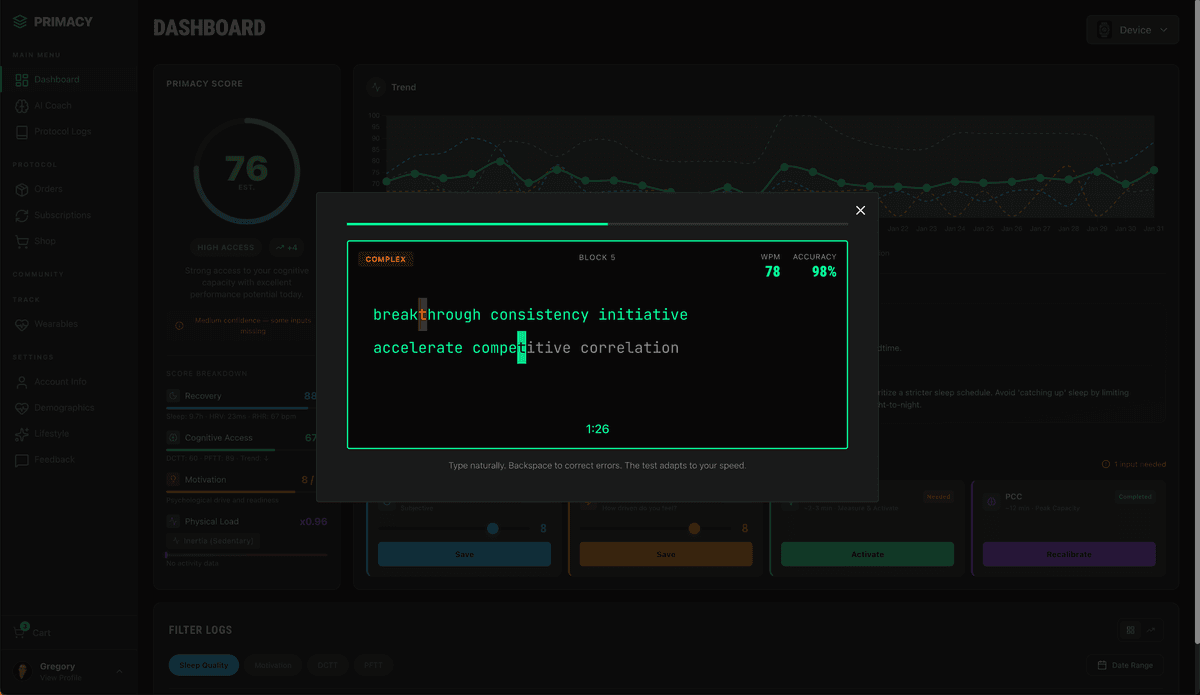Click the HIGH ACCESS badge
1200x695 pixels.
tap(226, 247)
